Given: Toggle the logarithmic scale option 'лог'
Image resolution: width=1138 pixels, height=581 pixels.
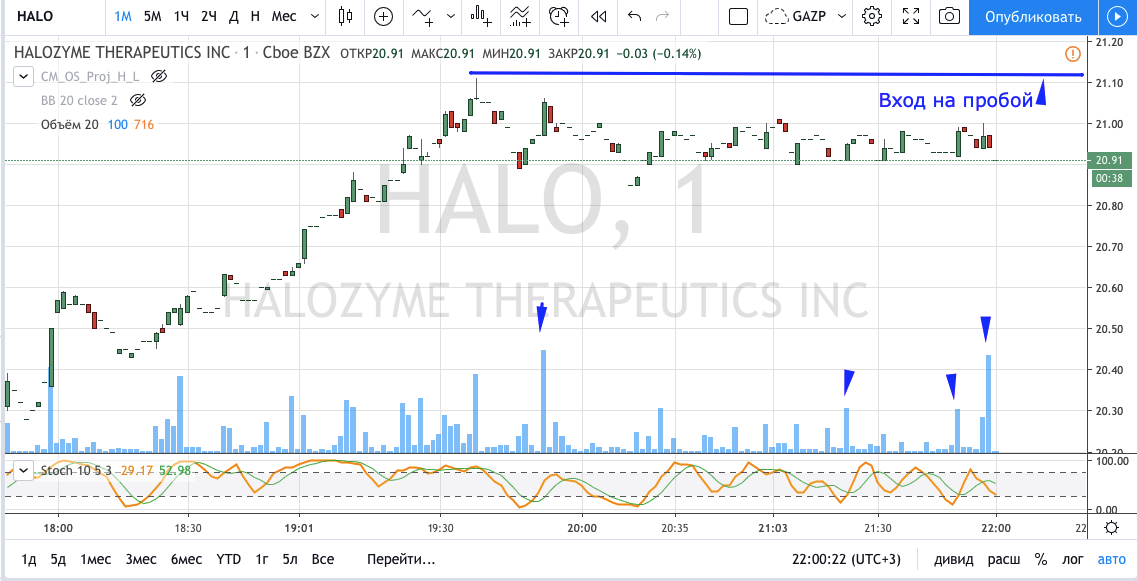Looking at the screenshot, I should pyautogui.click(x=1073, y=559).
